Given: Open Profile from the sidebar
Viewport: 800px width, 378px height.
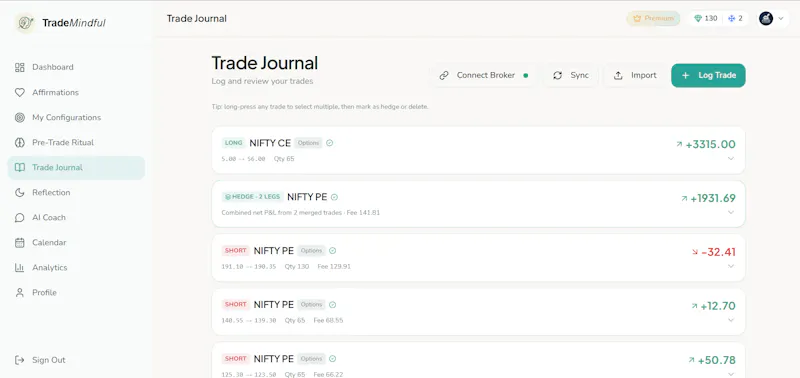Looking at the screenshot, I should coord(76,293).
